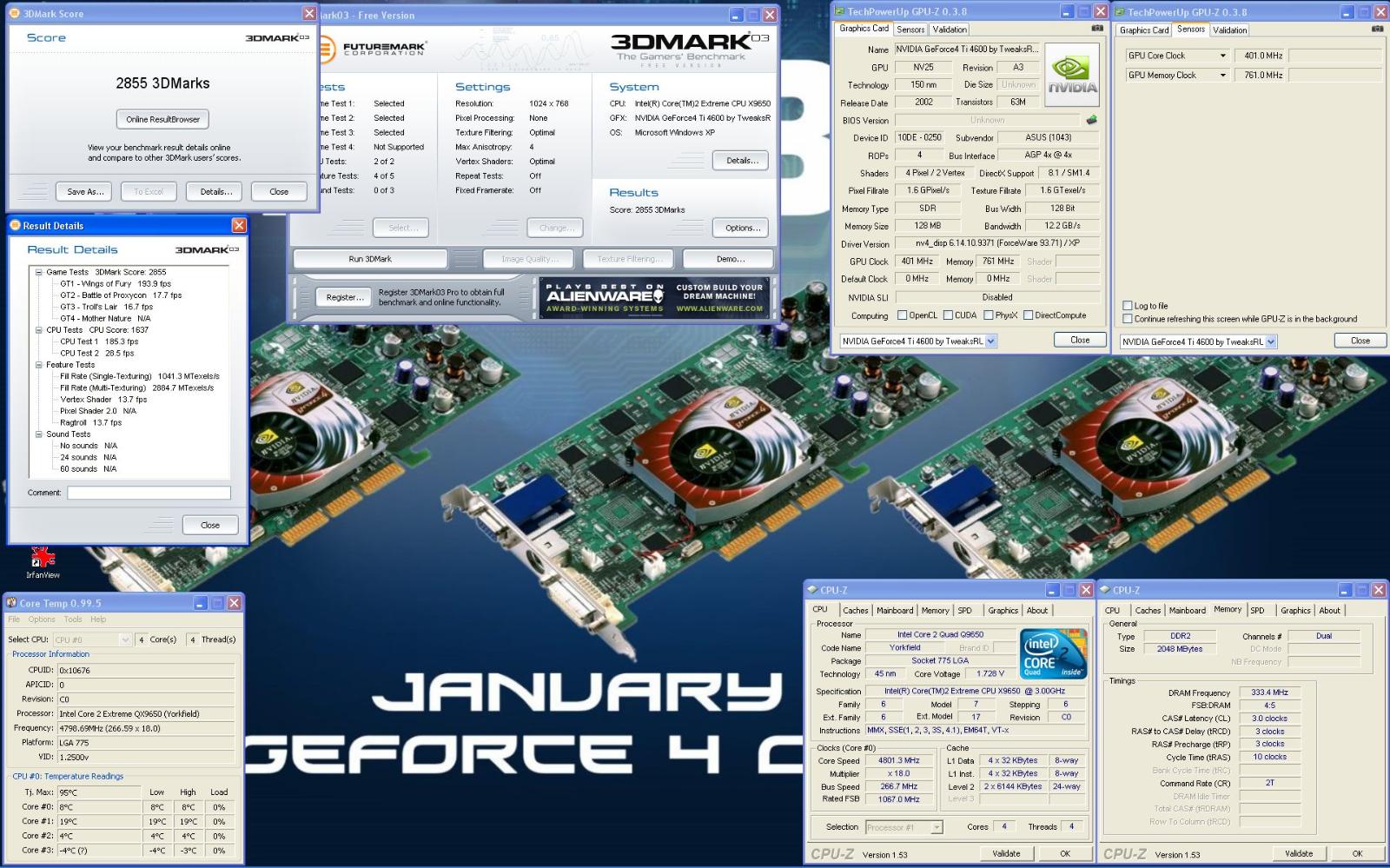
Task: Enable the OpenCL checkbox in GPU-Z
Action: [902, 315]
